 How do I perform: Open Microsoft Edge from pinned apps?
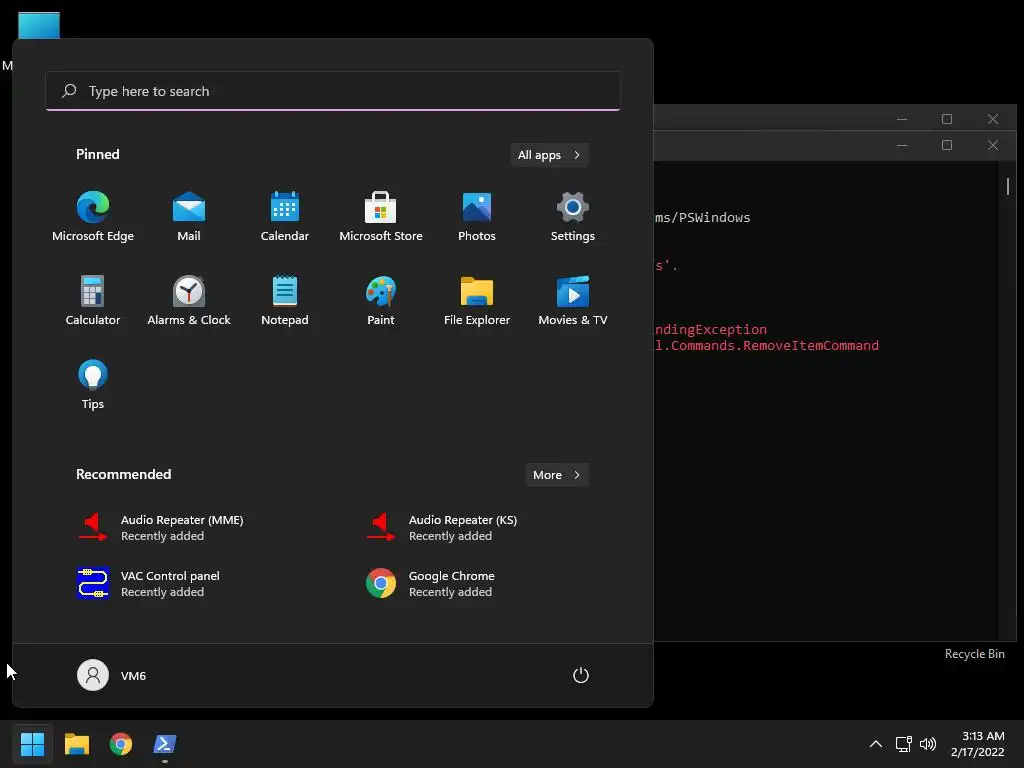[x=93, y=217]
